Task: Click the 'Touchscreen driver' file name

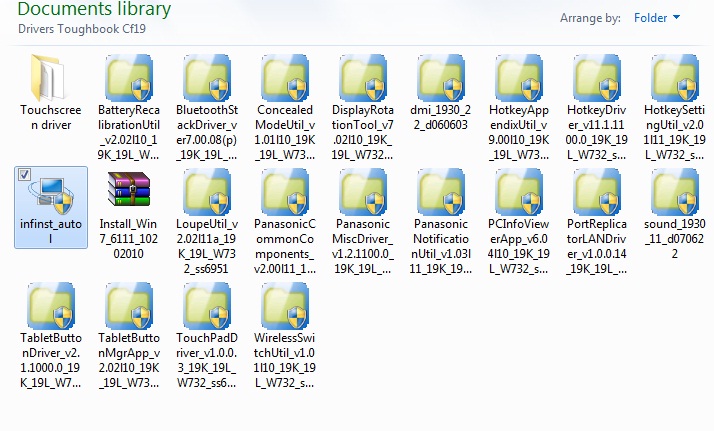Action: (51, 117)
